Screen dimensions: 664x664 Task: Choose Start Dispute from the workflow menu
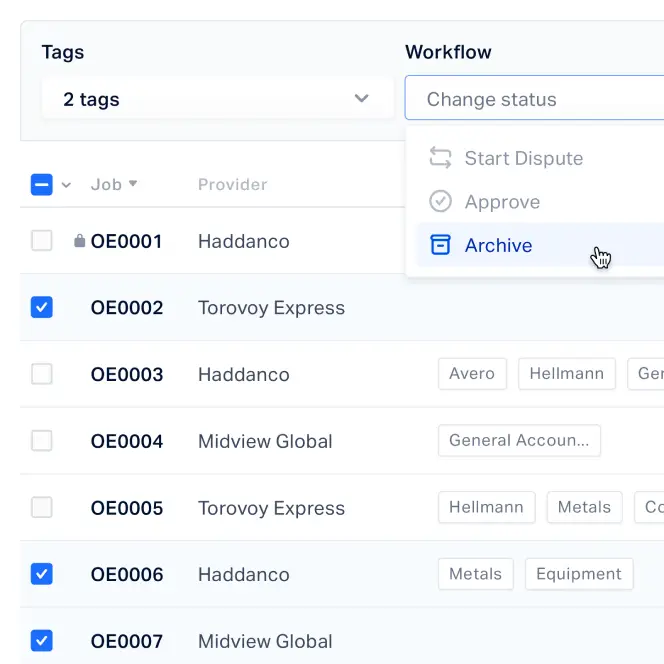coord(540,158)
